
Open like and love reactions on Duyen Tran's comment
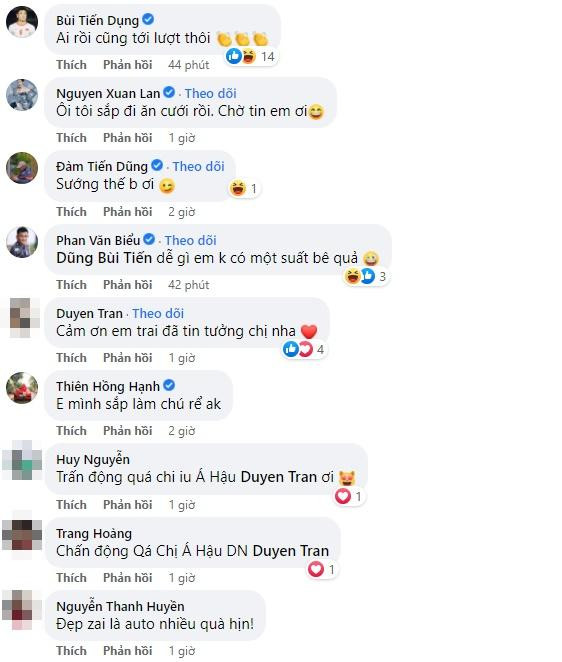pos(304,350)
